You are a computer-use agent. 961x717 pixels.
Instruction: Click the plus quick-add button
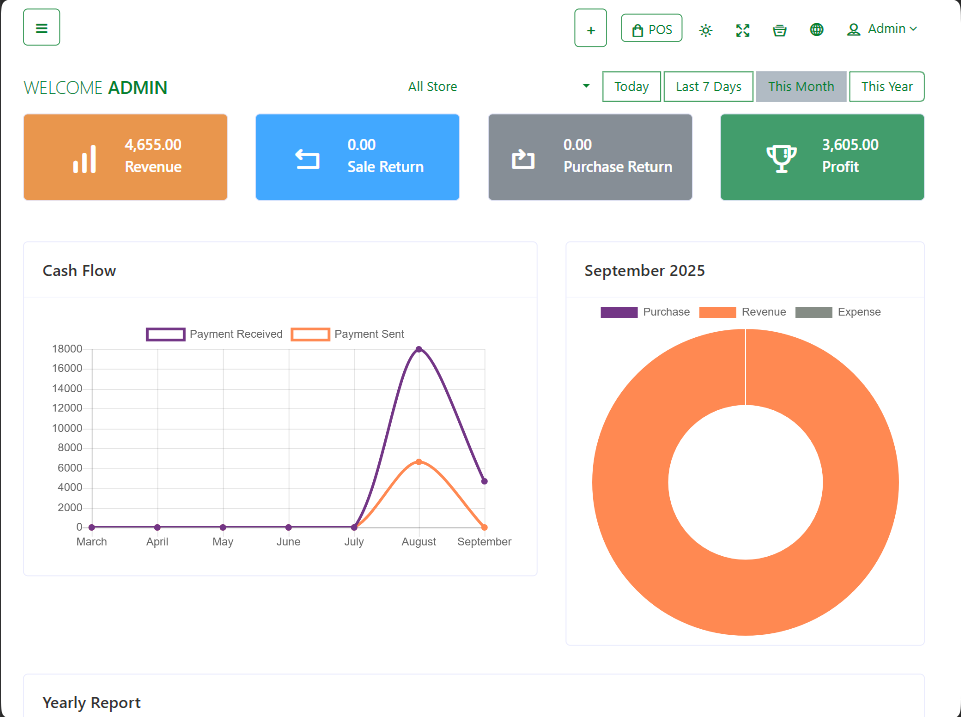click(590, 29)
